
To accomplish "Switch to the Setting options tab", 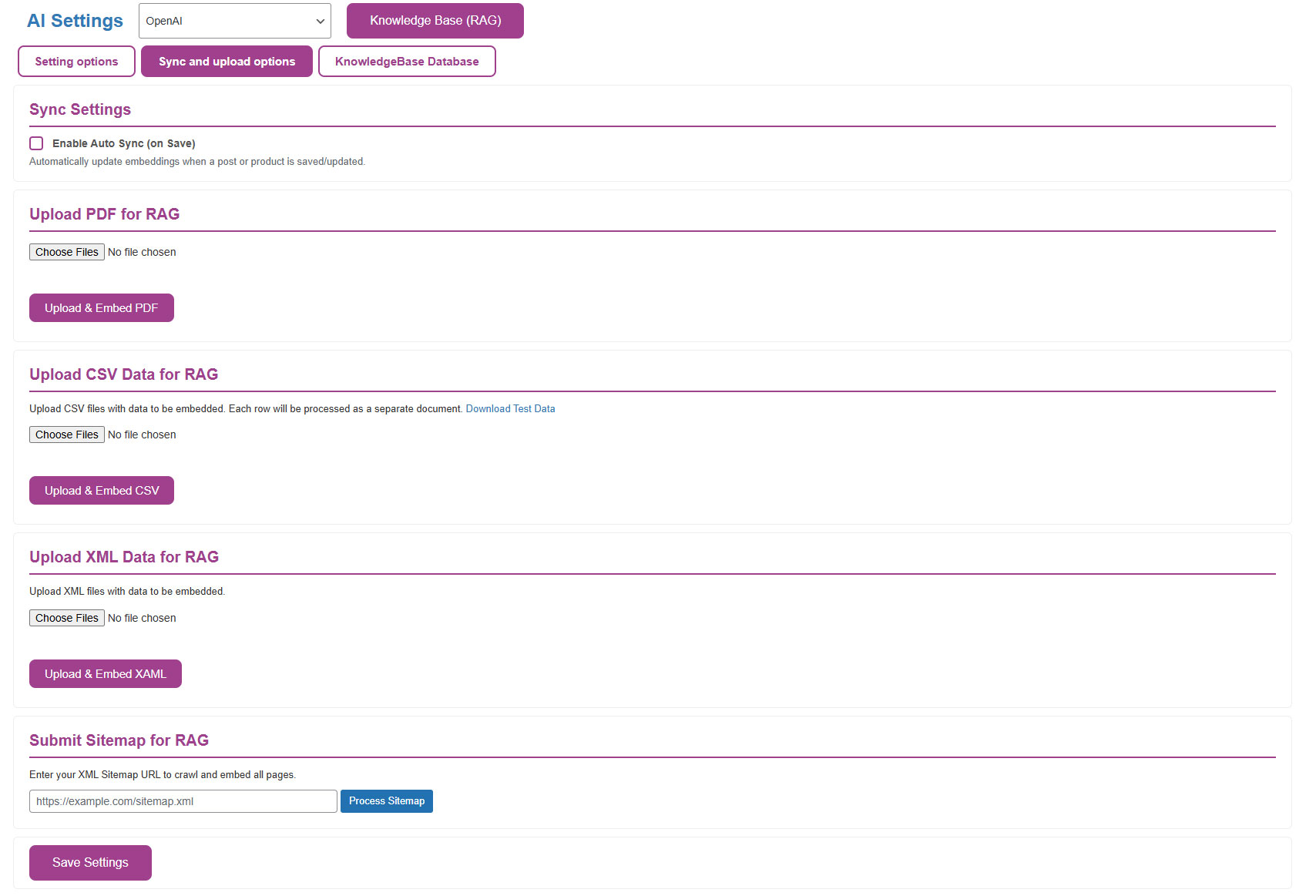I will pyautogui.click(x=76, y=62).
